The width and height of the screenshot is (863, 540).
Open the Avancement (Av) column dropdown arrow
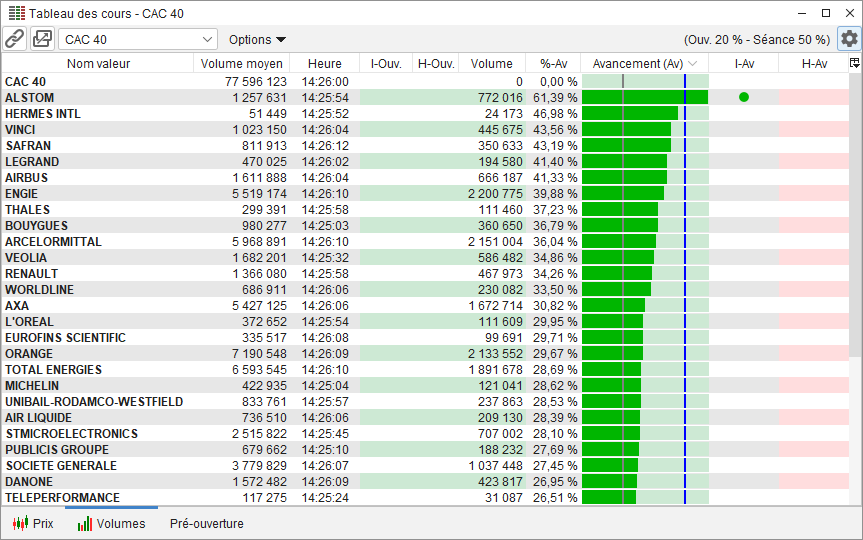click(x=693, y=64)
